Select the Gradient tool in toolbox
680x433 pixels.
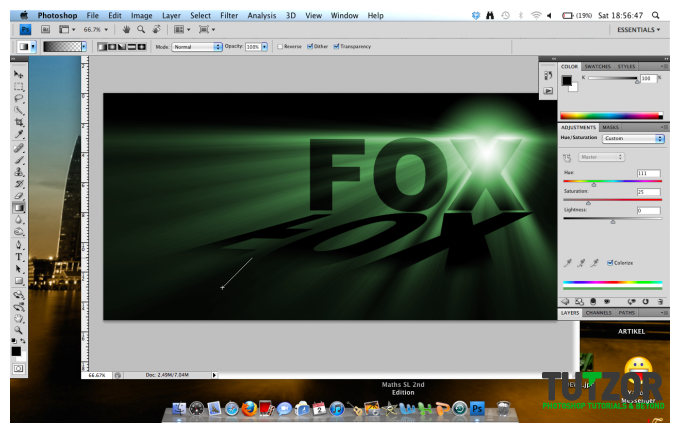click(19, 208)
